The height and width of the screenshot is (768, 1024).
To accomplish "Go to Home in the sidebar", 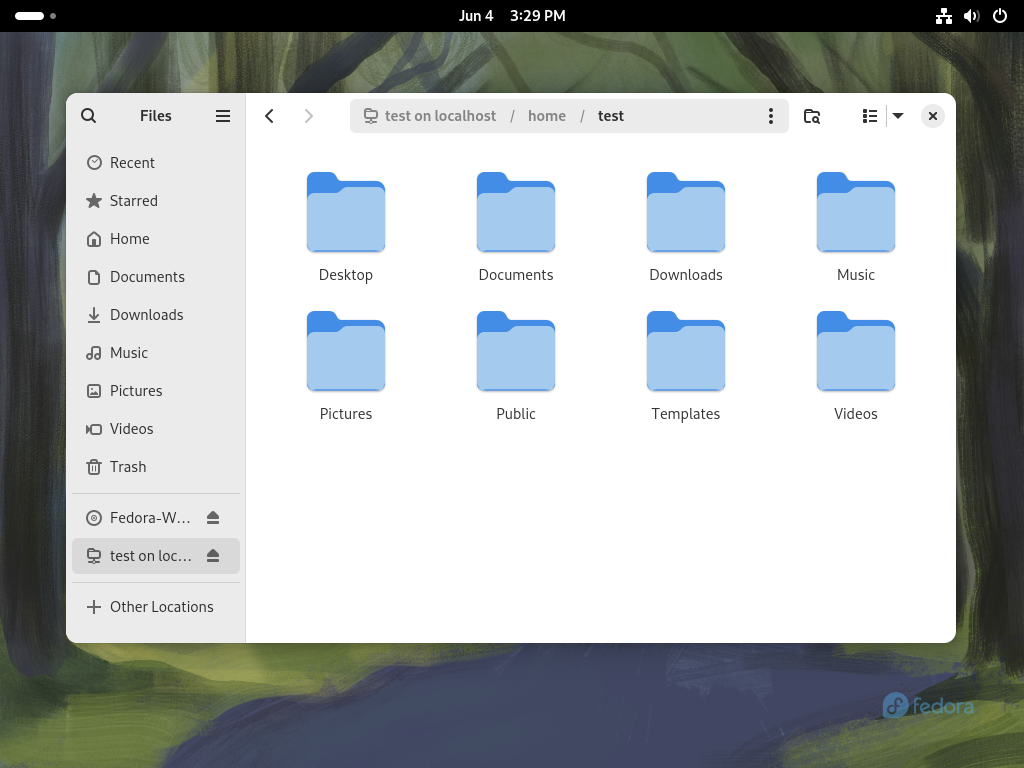I will pos(156,238).
